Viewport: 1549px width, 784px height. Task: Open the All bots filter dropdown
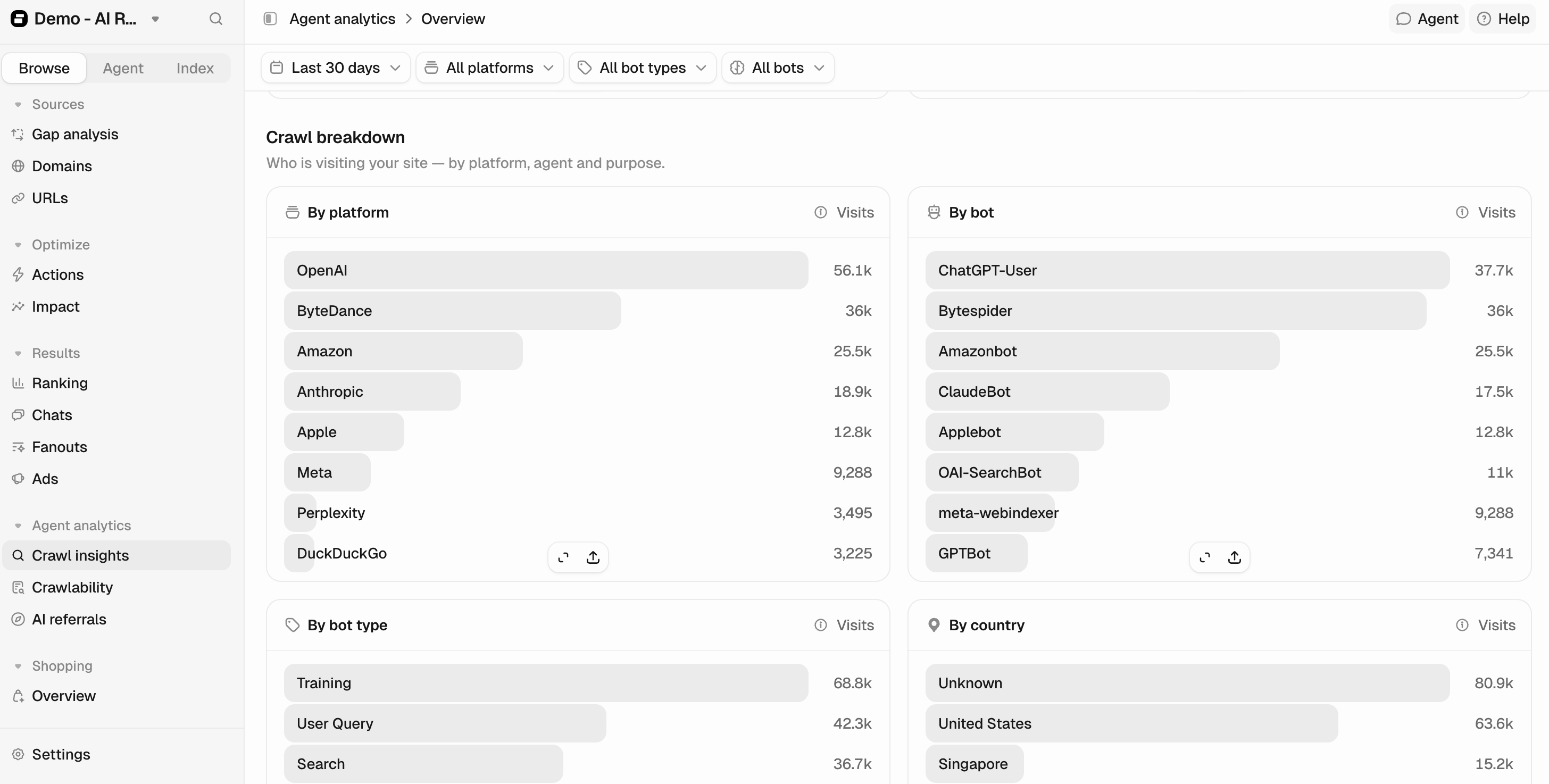tap(778, 68)
